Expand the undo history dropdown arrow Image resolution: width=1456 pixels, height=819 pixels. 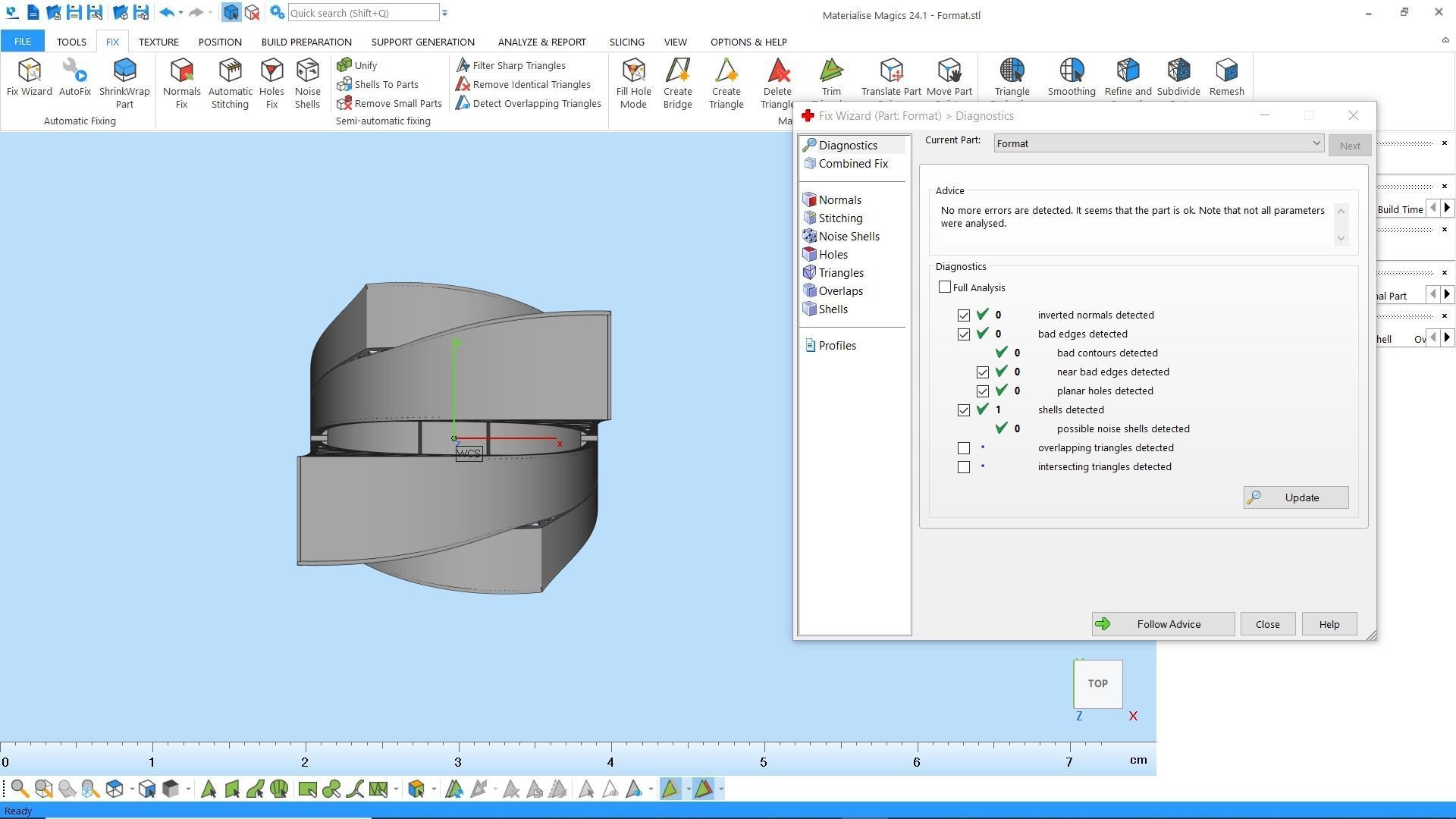click(x=180, y=13)
